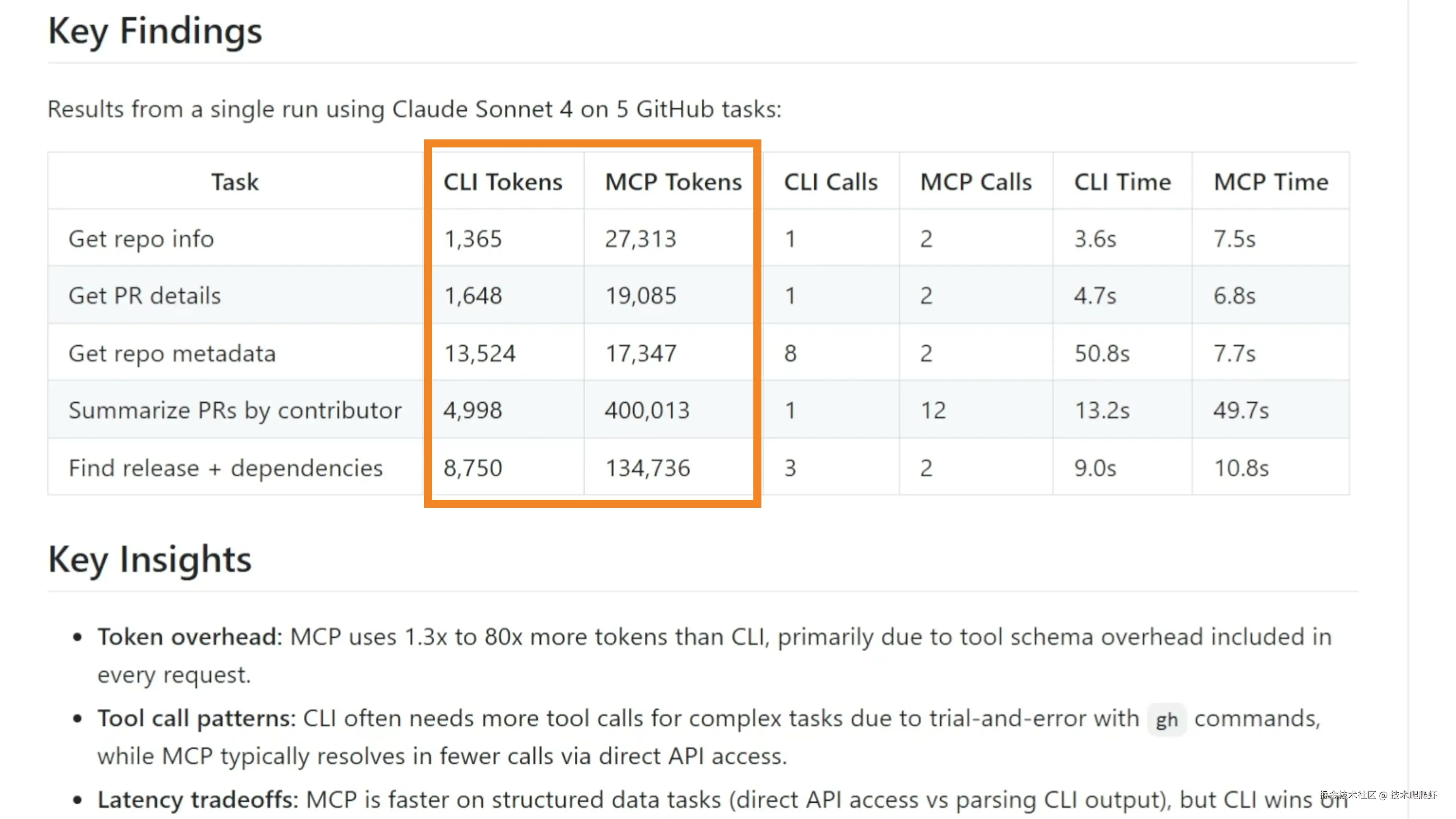
Task: Click the CLI Time column header
Action: 1122,182
